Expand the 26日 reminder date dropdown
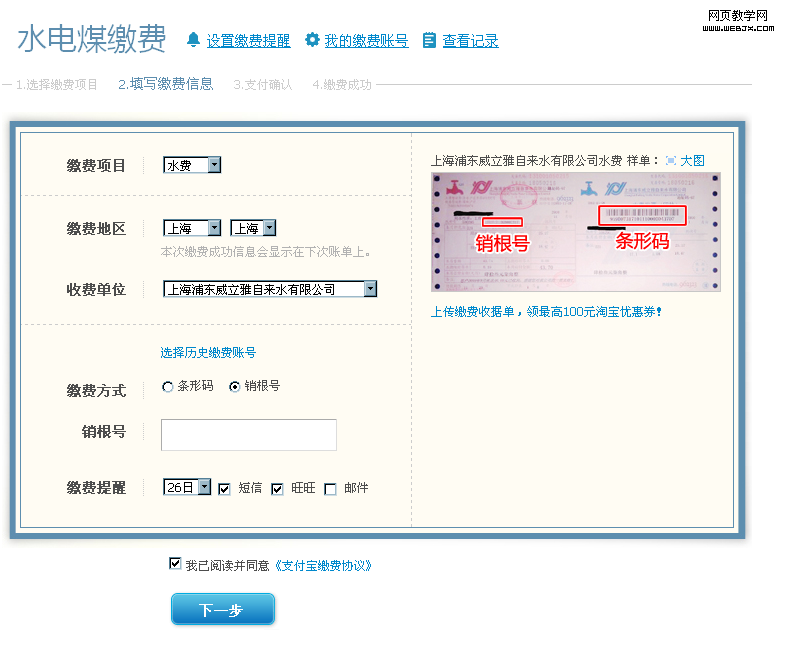 (x=187, y=487)
